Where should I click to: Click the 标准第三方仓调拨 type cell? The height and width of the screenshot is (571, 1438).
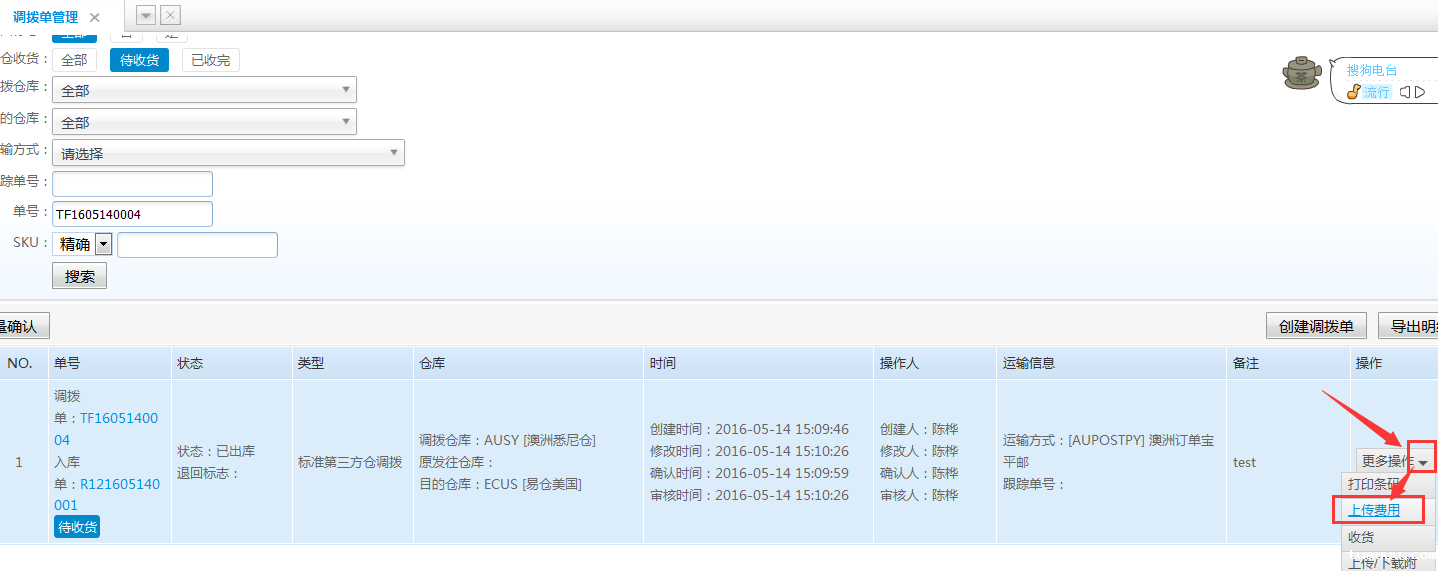[x=350, y=462]
